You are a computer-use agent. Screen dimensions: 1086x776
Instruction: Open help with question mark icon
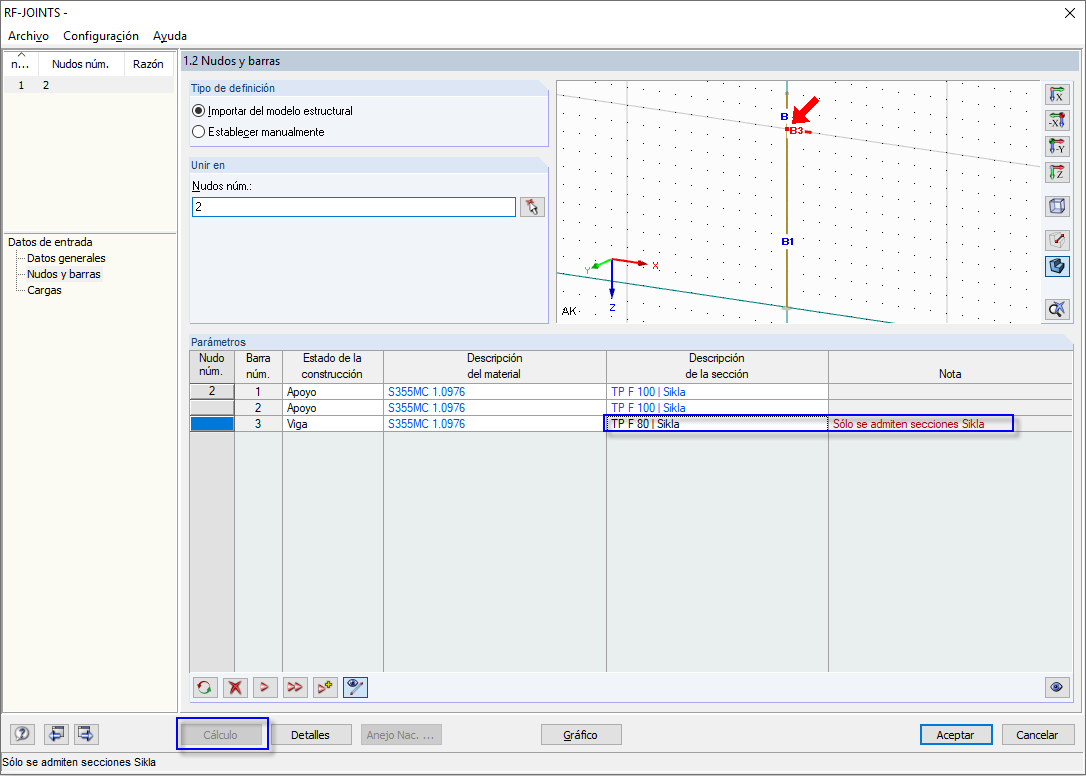coord(23,734)
